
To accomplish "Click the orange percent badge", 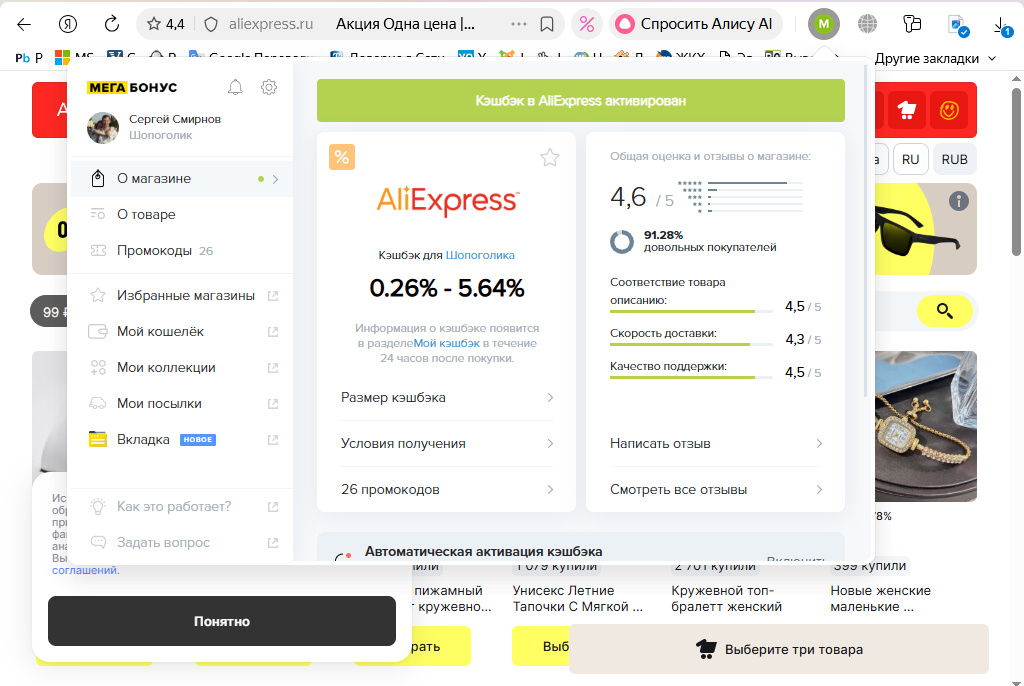I will tap(342, 157).
